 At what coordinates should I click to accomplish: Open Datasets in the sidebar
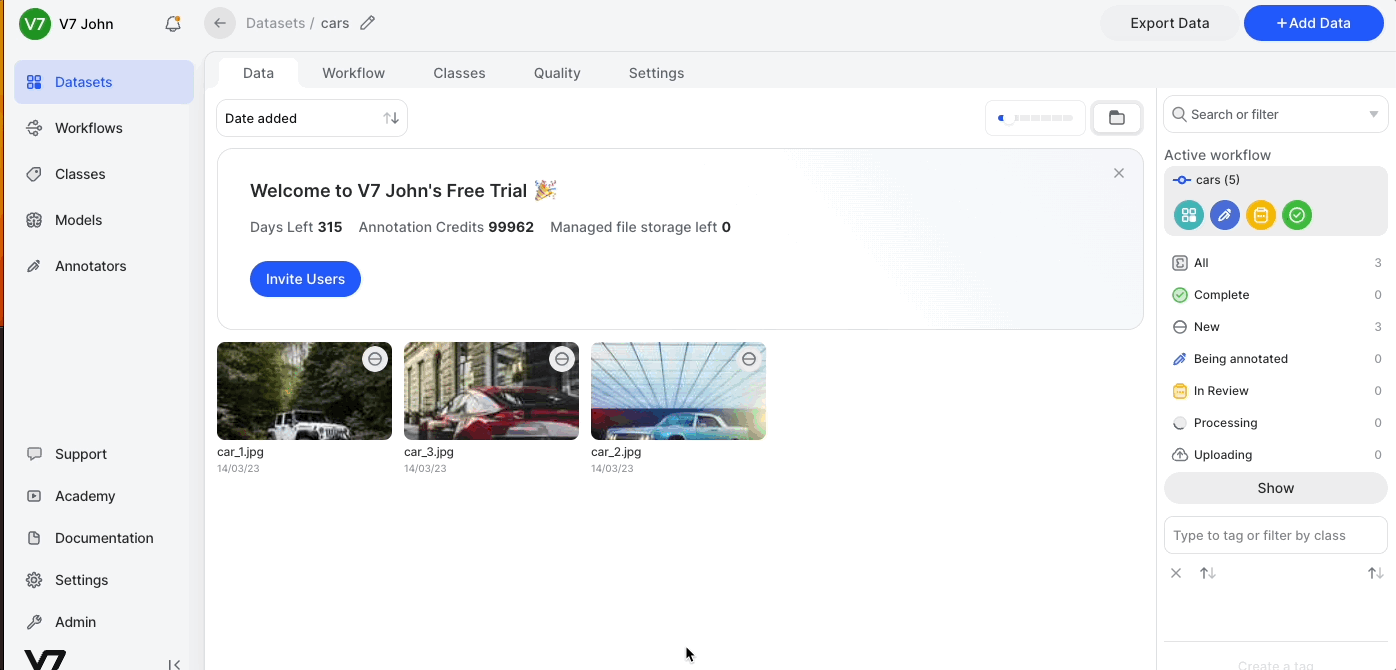click(104, 82)
